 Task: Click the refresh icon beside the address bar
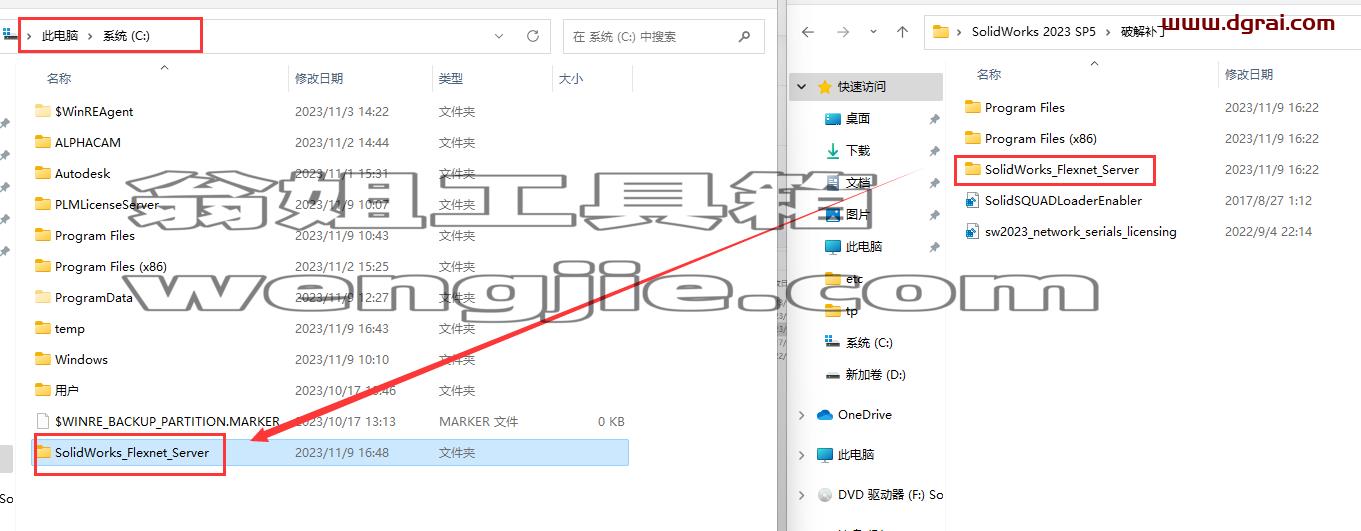tap(533, 36)
